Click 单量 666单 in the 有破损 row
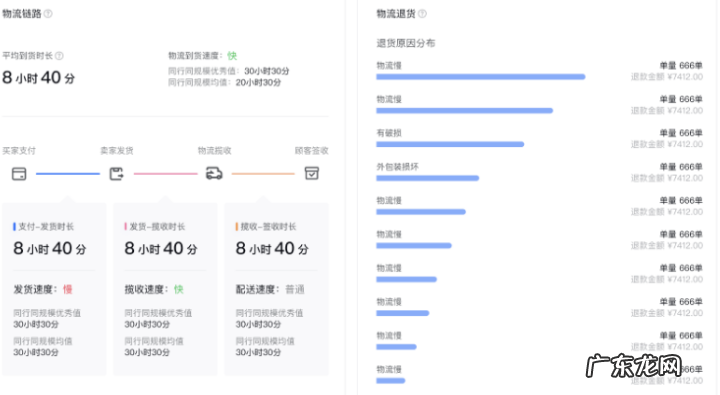The height and width of the screenshot is (395, 720). tap(681, 133)
